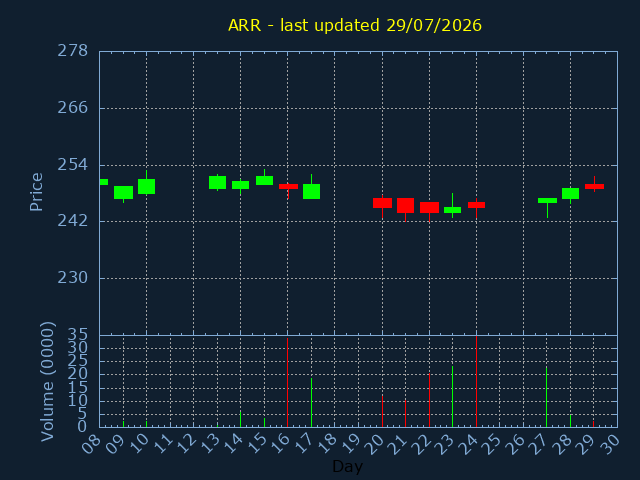Click the red volume bar on day 22
Screen dimensions: 640x480
coord(429,400)
